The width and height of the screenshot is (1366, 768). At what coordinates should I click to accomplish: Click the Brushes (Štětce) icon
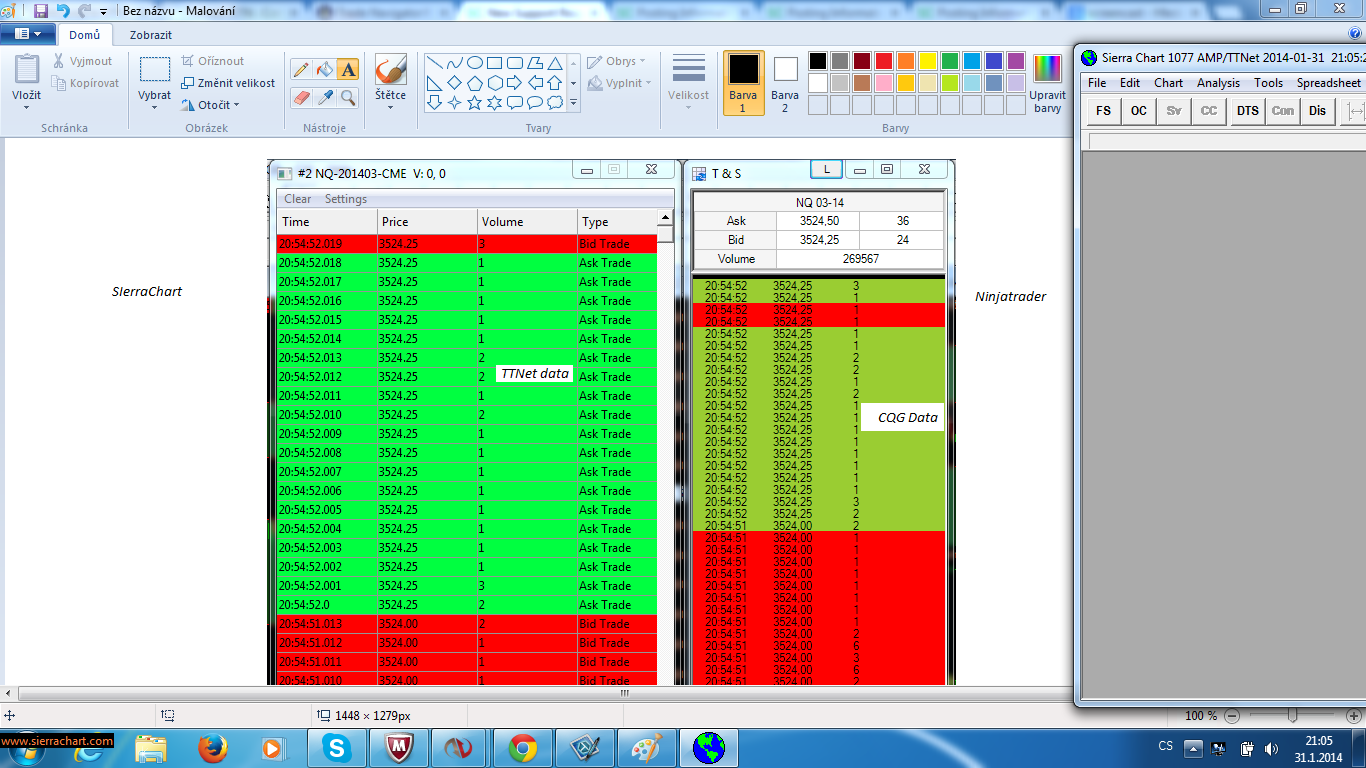pos(390,69)
